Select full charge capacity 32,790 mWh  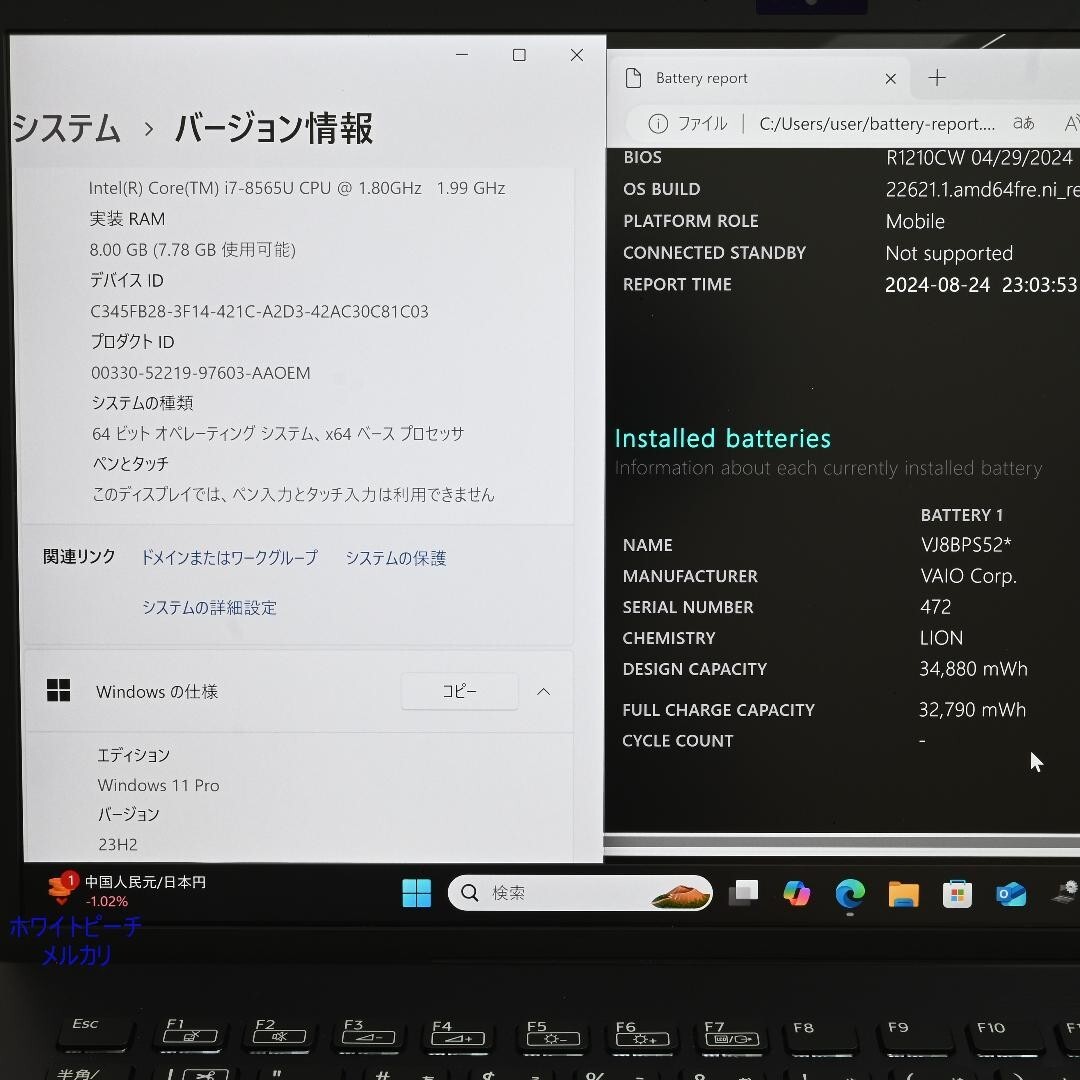pos(972,709)
